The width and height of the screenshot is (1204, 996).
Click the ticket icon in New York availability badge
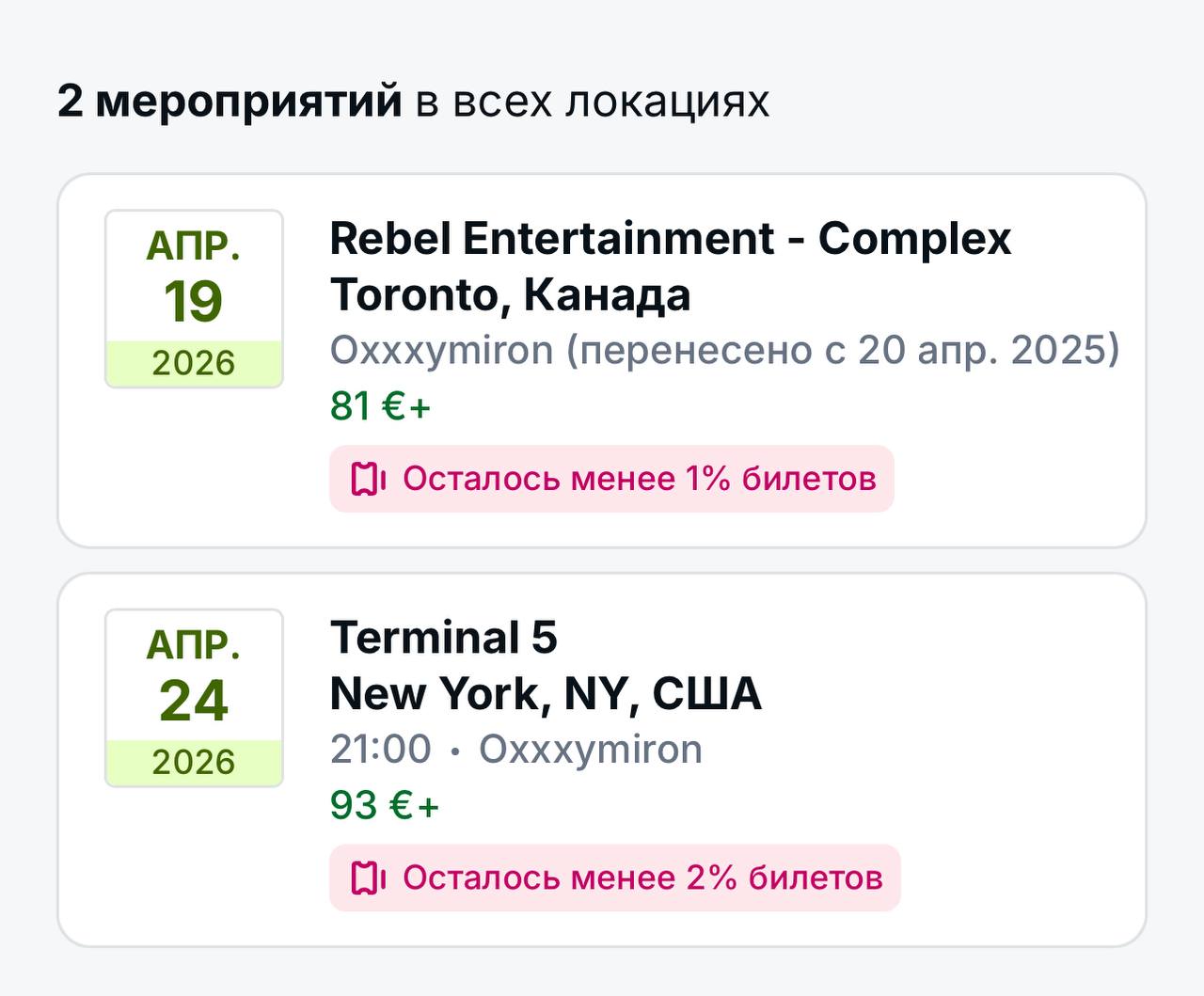point(369,877)
